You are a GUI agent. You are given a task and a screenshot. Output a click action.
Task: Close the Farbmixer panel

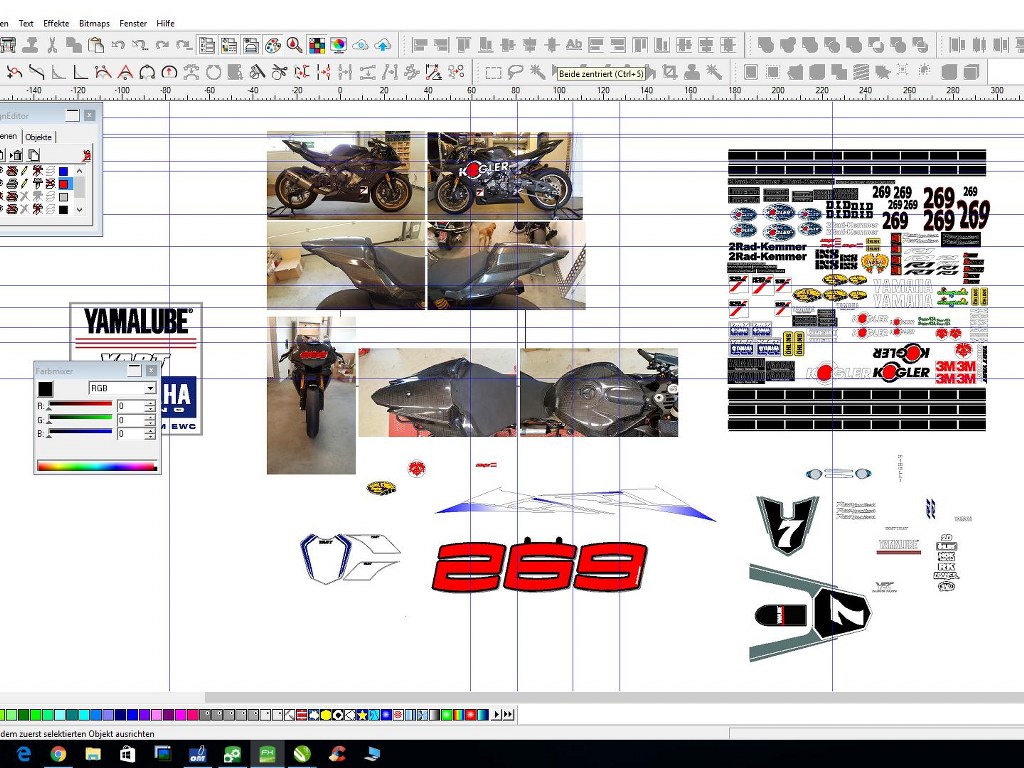(x=153, y=368)
